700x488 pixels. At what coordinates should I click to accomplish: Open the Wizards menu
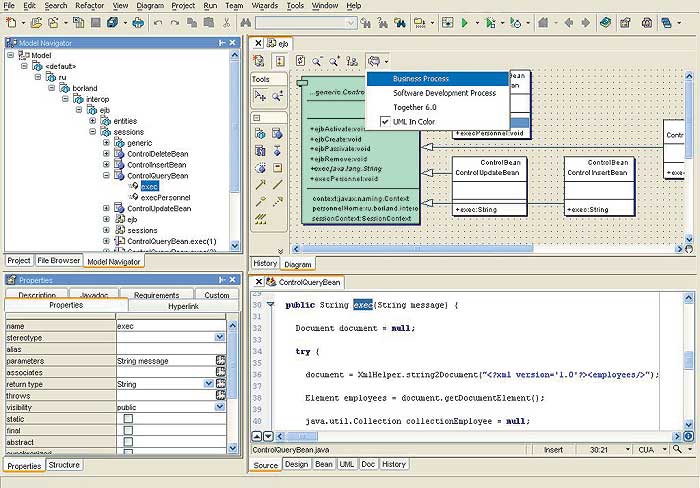tap(265, 6)
